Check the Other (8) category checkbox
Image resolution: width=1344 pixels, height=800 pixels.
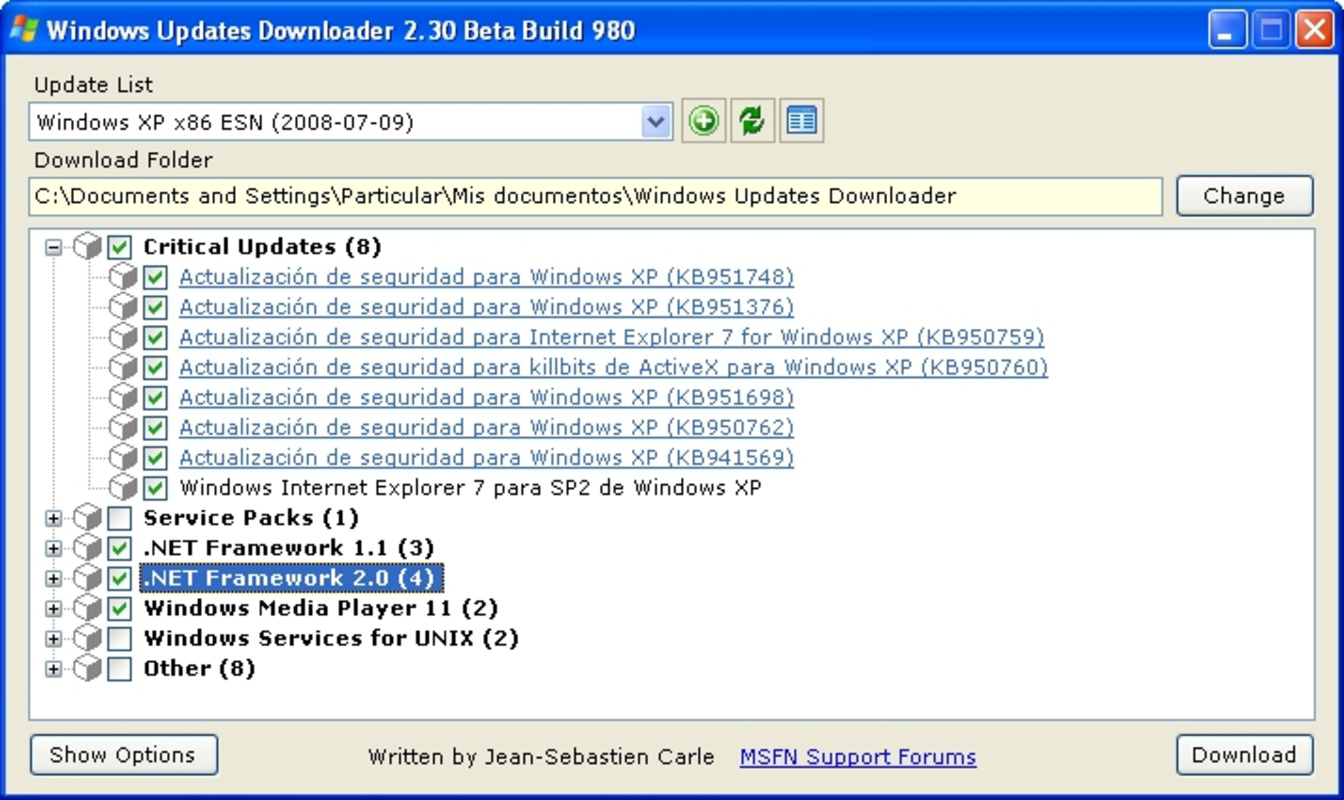point(119,668)
